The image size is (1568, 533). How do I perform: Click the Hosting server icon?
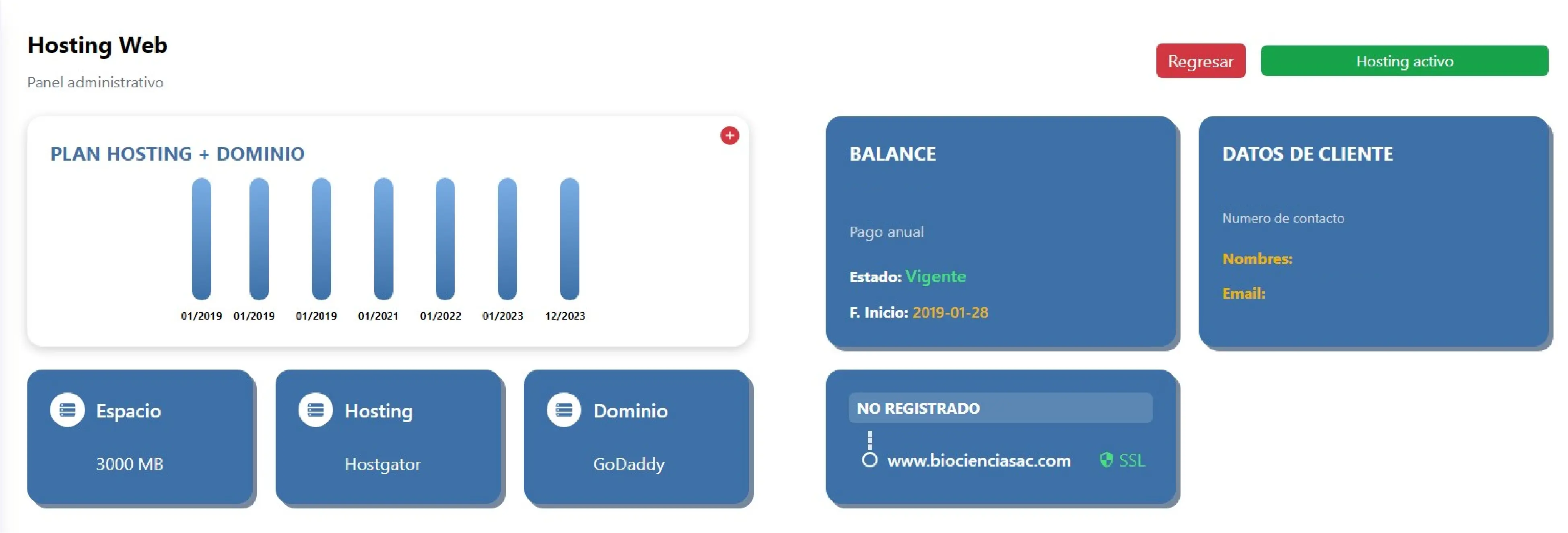(315, 410)
